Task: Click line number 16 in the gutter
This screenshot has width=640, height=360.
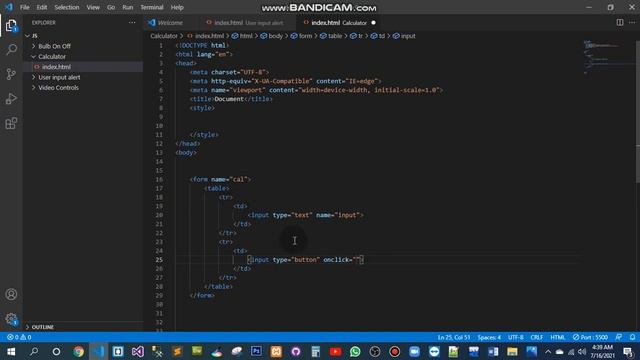Action: click(159, 180)
